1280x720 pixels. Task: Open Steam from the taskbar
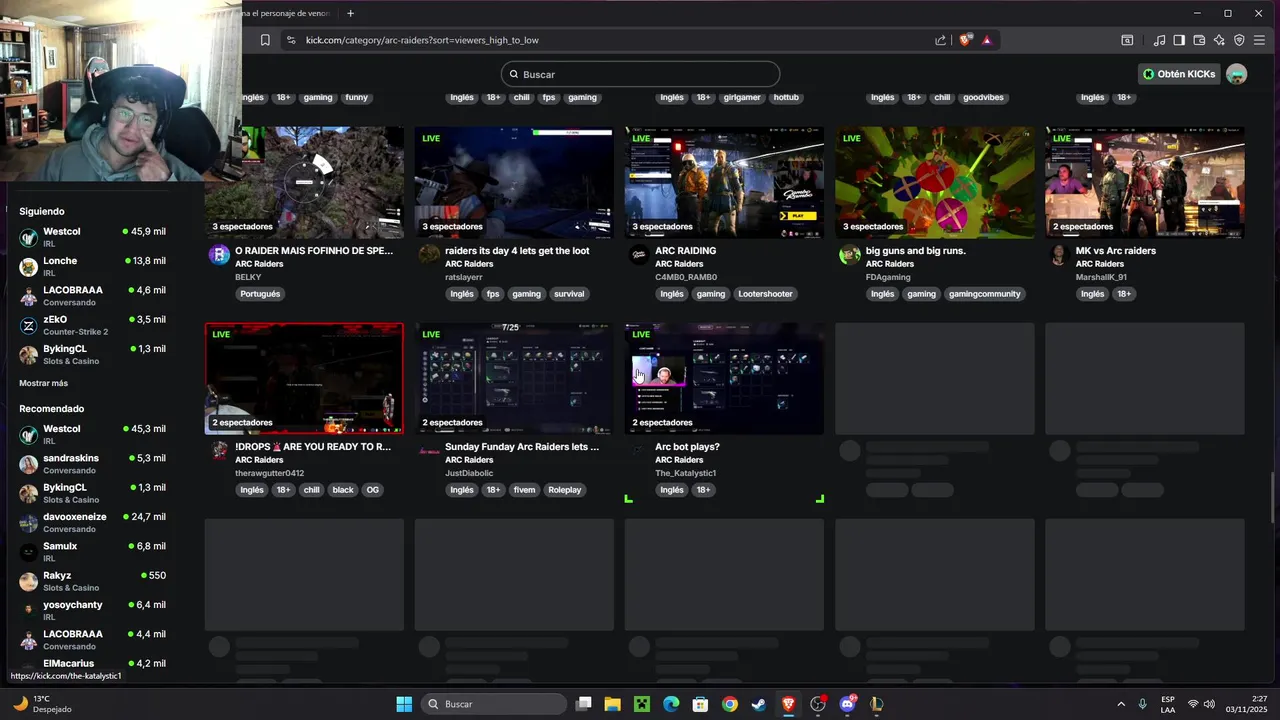759,704
